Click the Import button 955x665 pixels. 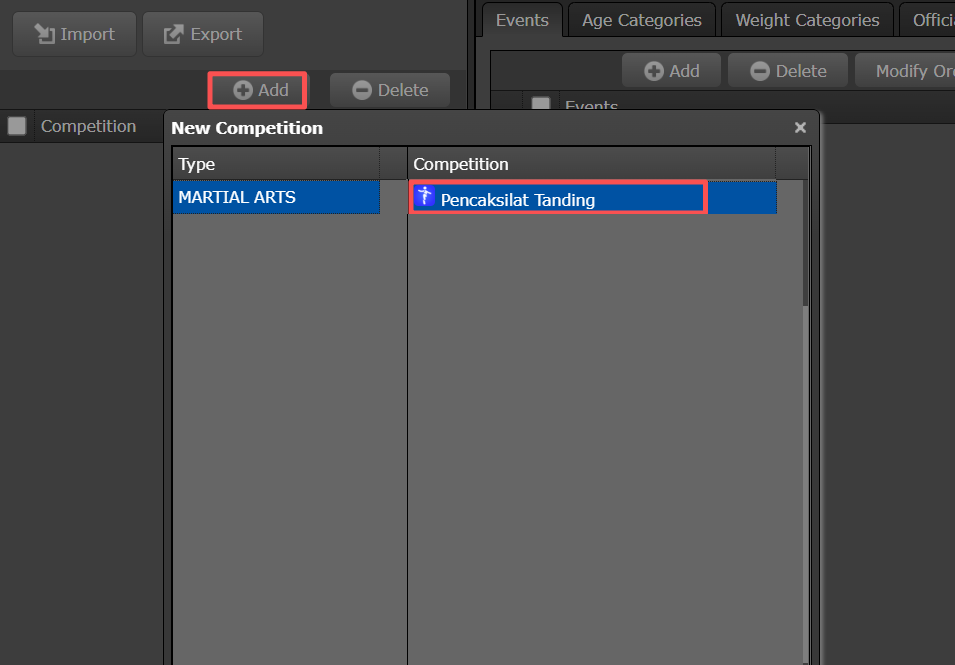[74, 34]
